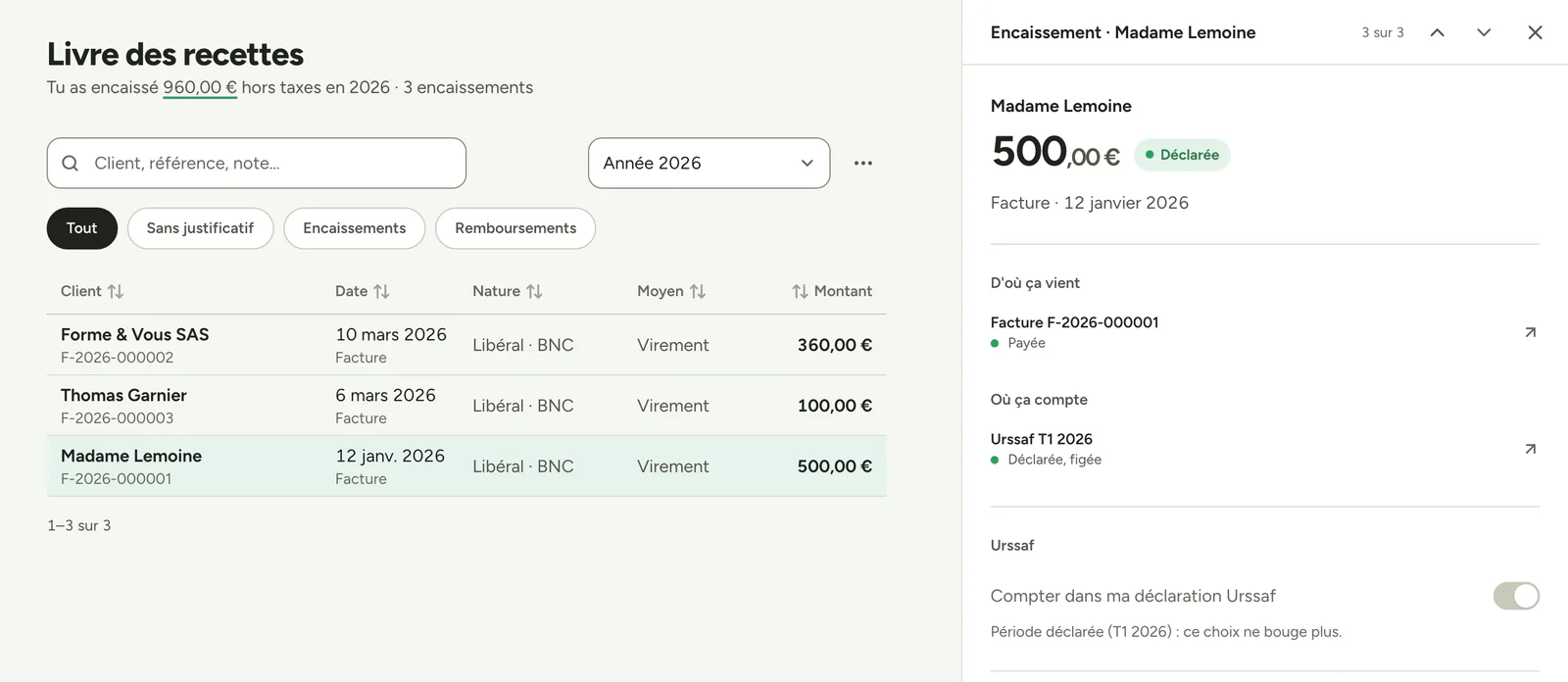Open the Année 2026 dropdown
This screenshot has width=1568, height=682.
(x=710, y=164)
